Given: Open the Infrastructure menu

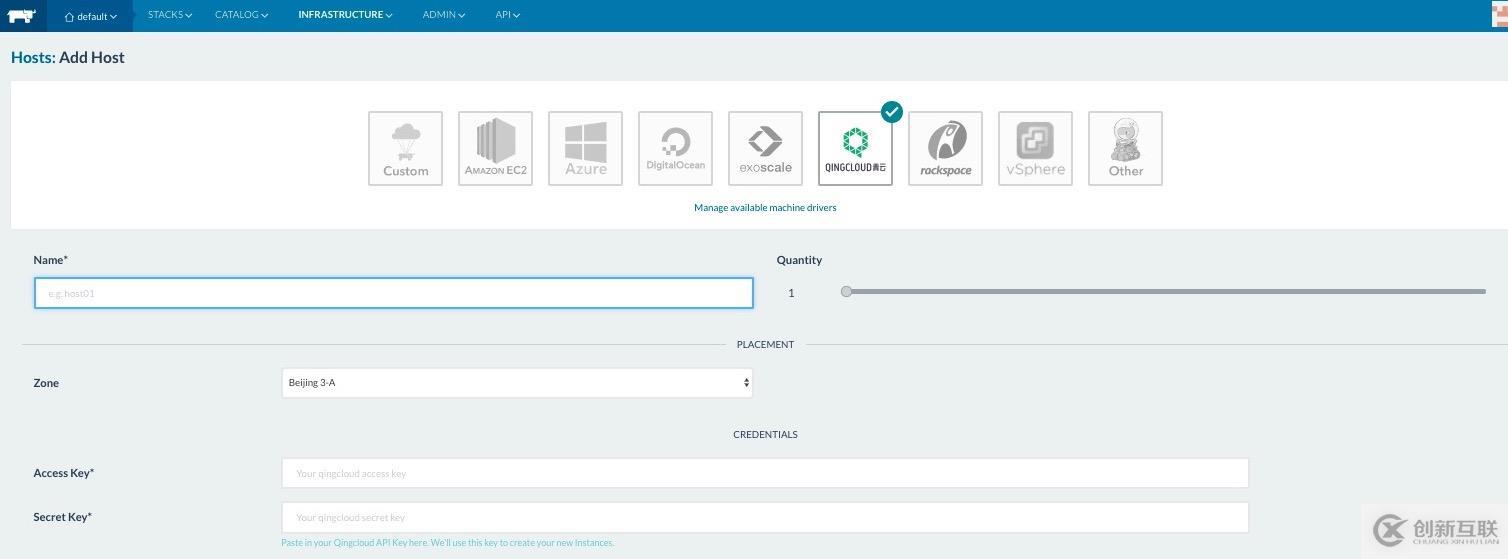Looking at the screenshot, I should point(345,15).
